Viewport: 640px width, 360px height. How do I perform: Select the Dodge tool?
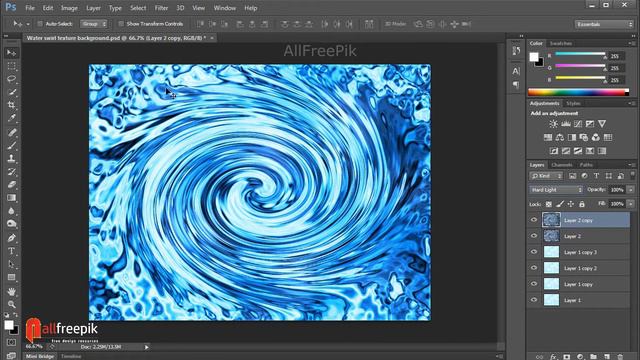pyautogui.click(x=11, y=224)
